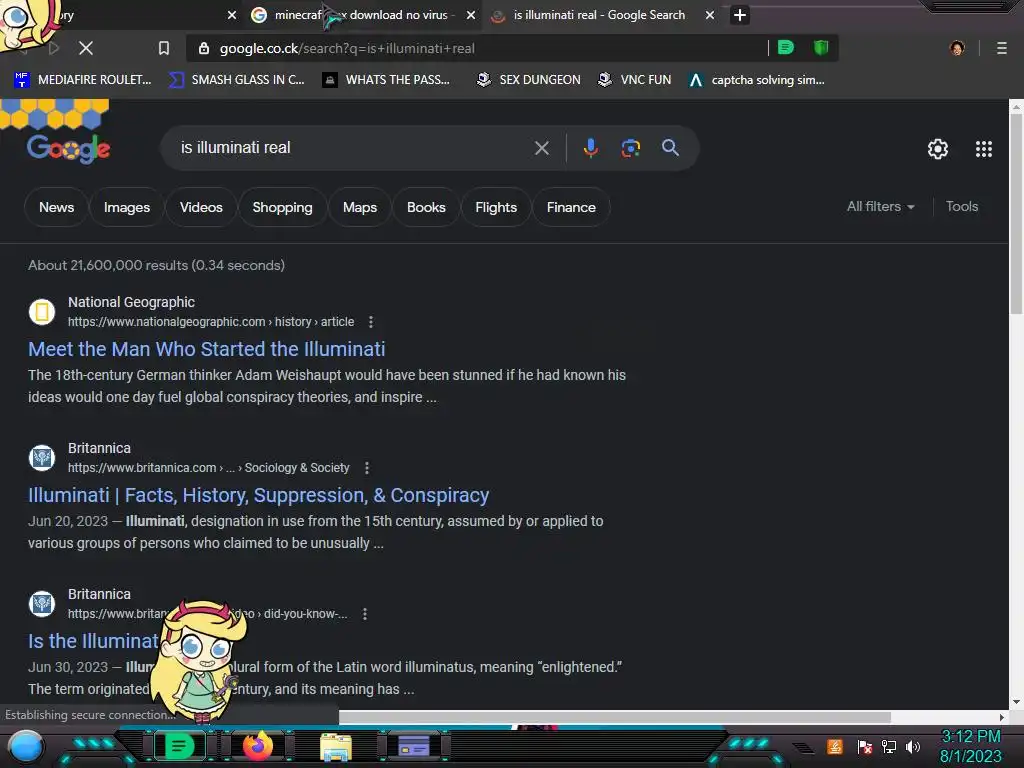Open the MEDIAFIRE ROULET... bookmark
Image resolution: width=1024 pixels, height=768 pixels.
coord(82,80)
